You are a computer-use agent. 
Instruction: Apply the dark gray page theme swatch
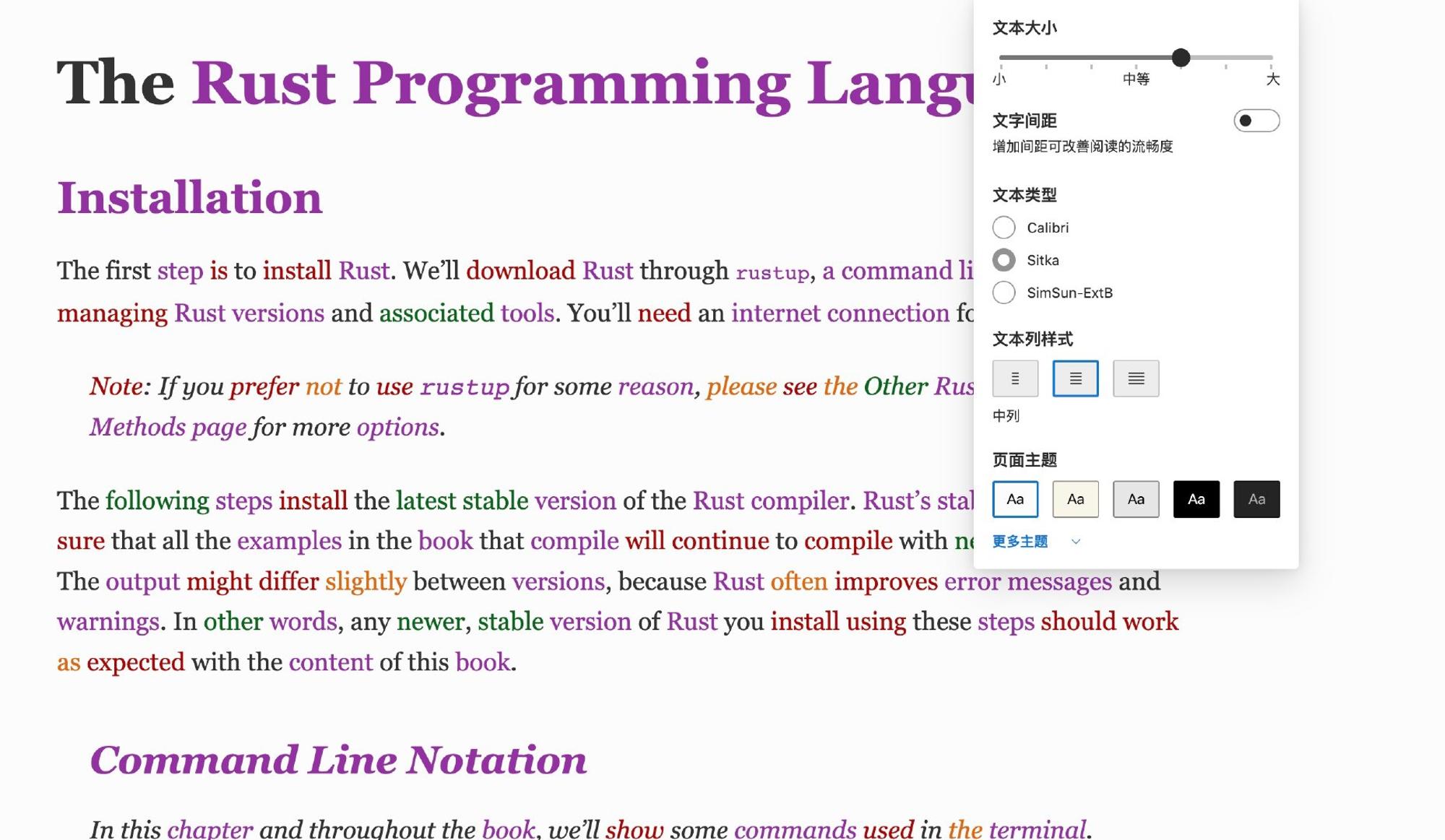point(1256,499)
